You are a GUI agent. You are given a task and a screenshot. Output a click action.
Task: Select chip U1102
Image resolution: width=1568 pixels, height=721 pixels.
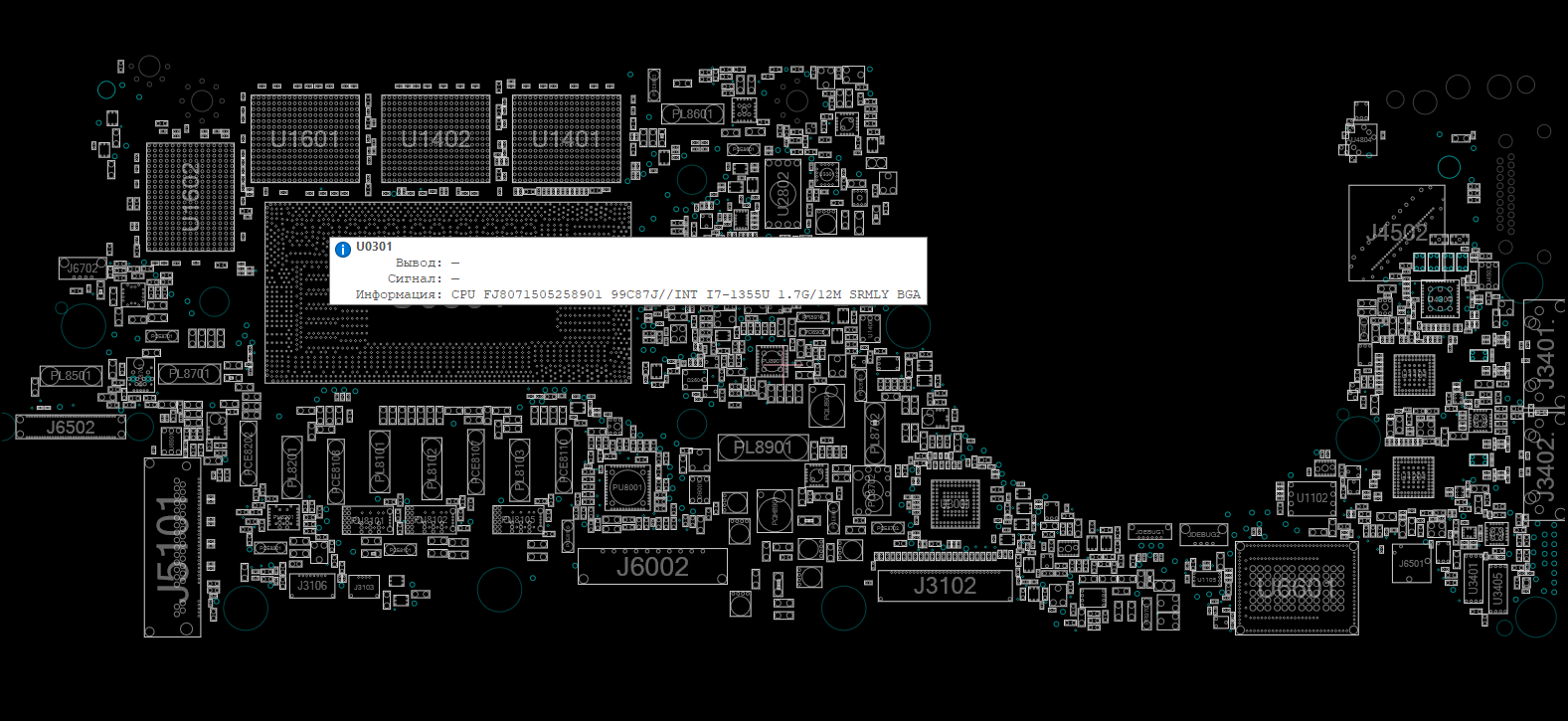(1311, 498)
